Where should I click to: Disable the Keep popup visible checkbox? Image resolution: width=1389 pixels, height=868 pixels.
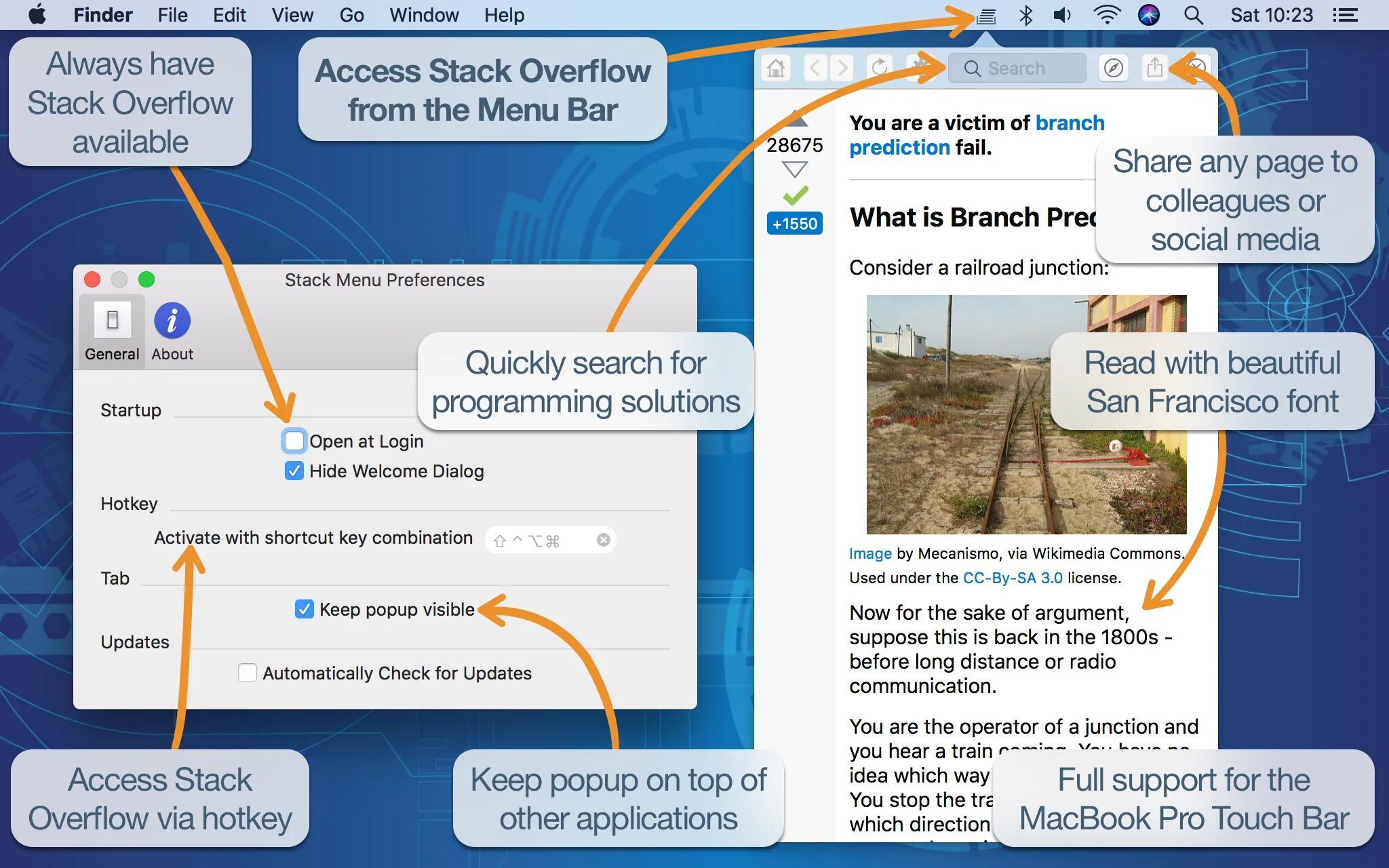303,607
